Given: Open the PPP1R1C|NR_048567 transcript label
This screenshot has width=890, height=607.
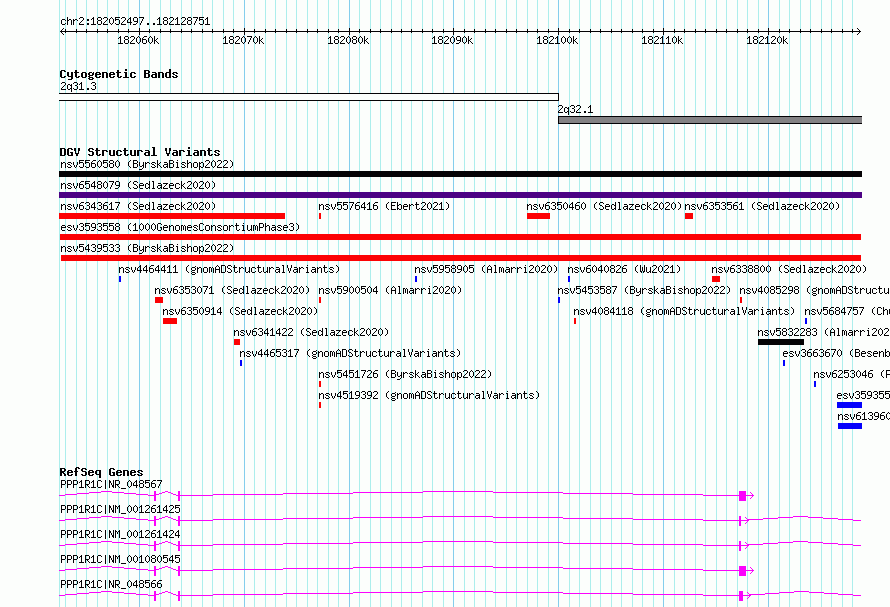Looking at the screenshot, I should pyautogui.click(x=111, y=484).
